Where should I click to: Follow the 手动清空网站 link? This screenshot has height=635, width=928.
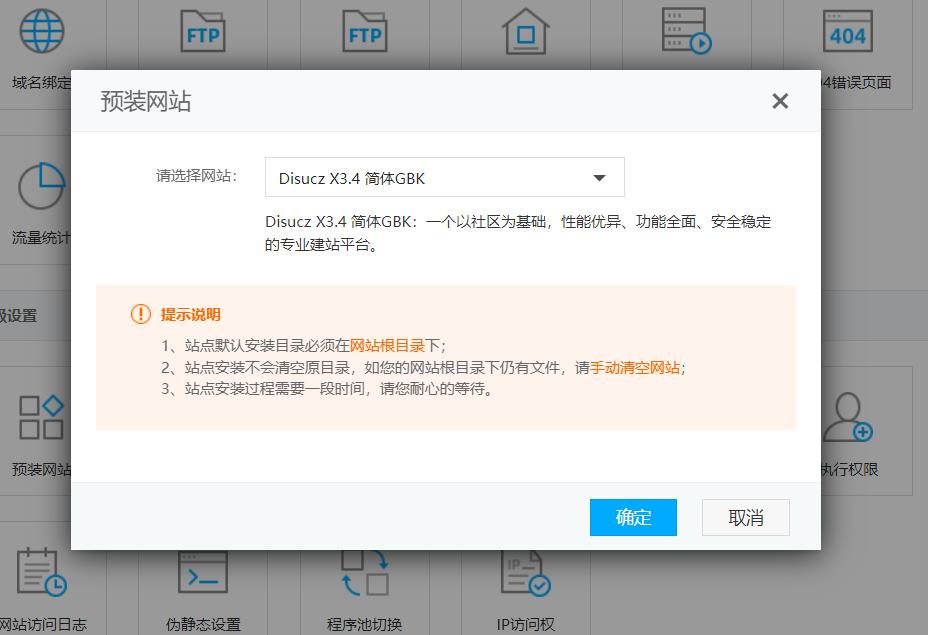tap(634, 368)
